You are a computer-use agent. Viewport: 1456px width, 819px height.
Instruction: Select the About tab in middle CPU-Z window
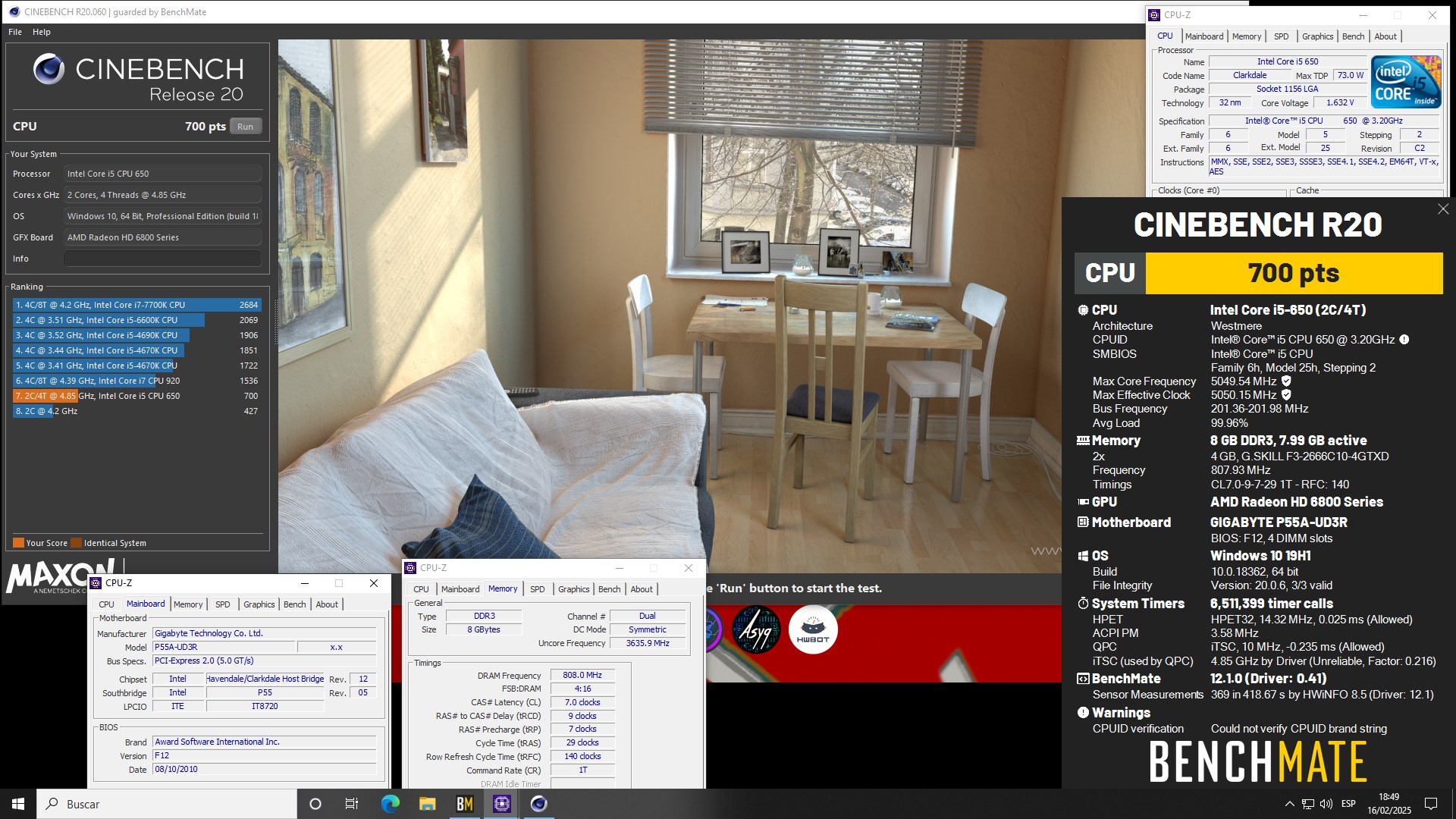click(642, 589)
